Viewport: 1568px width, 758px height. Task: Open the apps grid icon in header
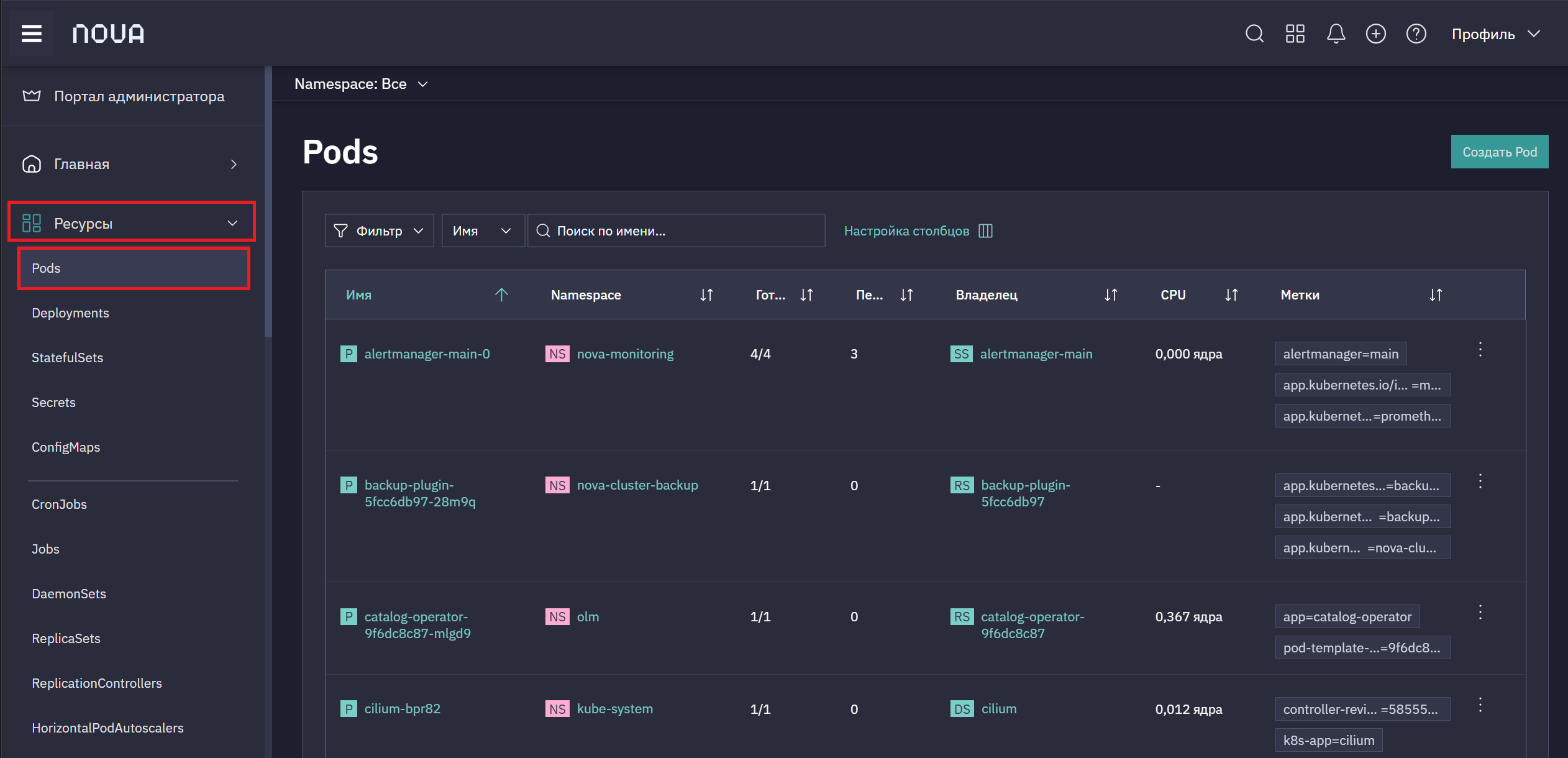click(x=1295, y=34)
